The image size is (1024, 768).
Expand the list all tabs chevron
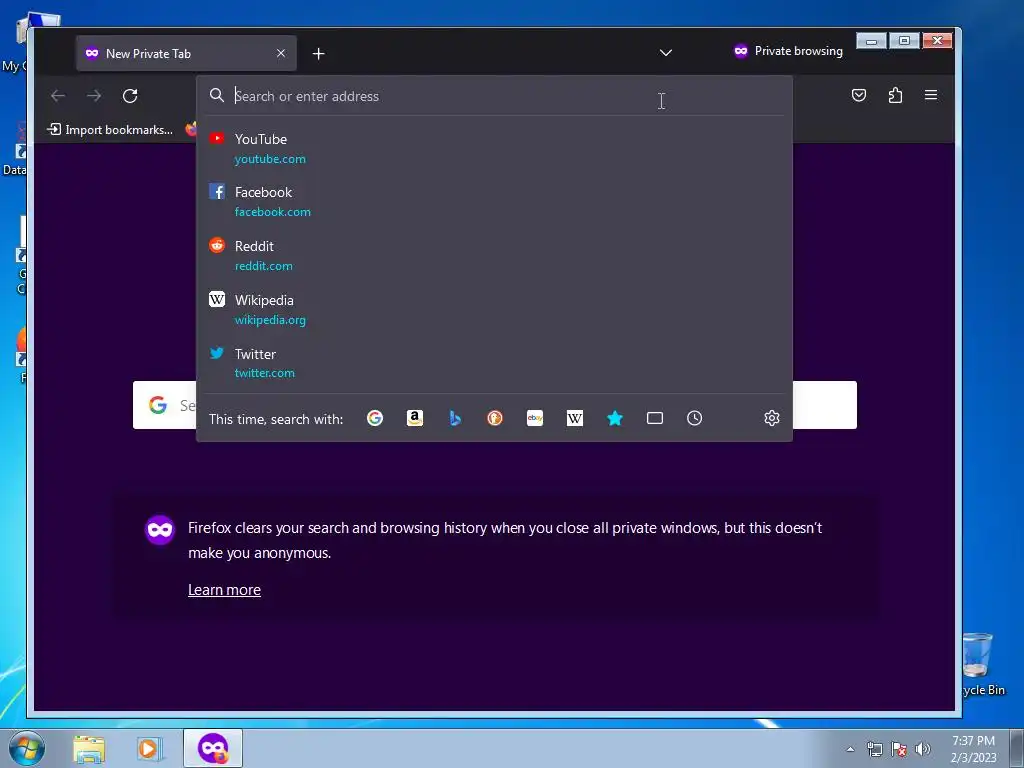point(665,52)
